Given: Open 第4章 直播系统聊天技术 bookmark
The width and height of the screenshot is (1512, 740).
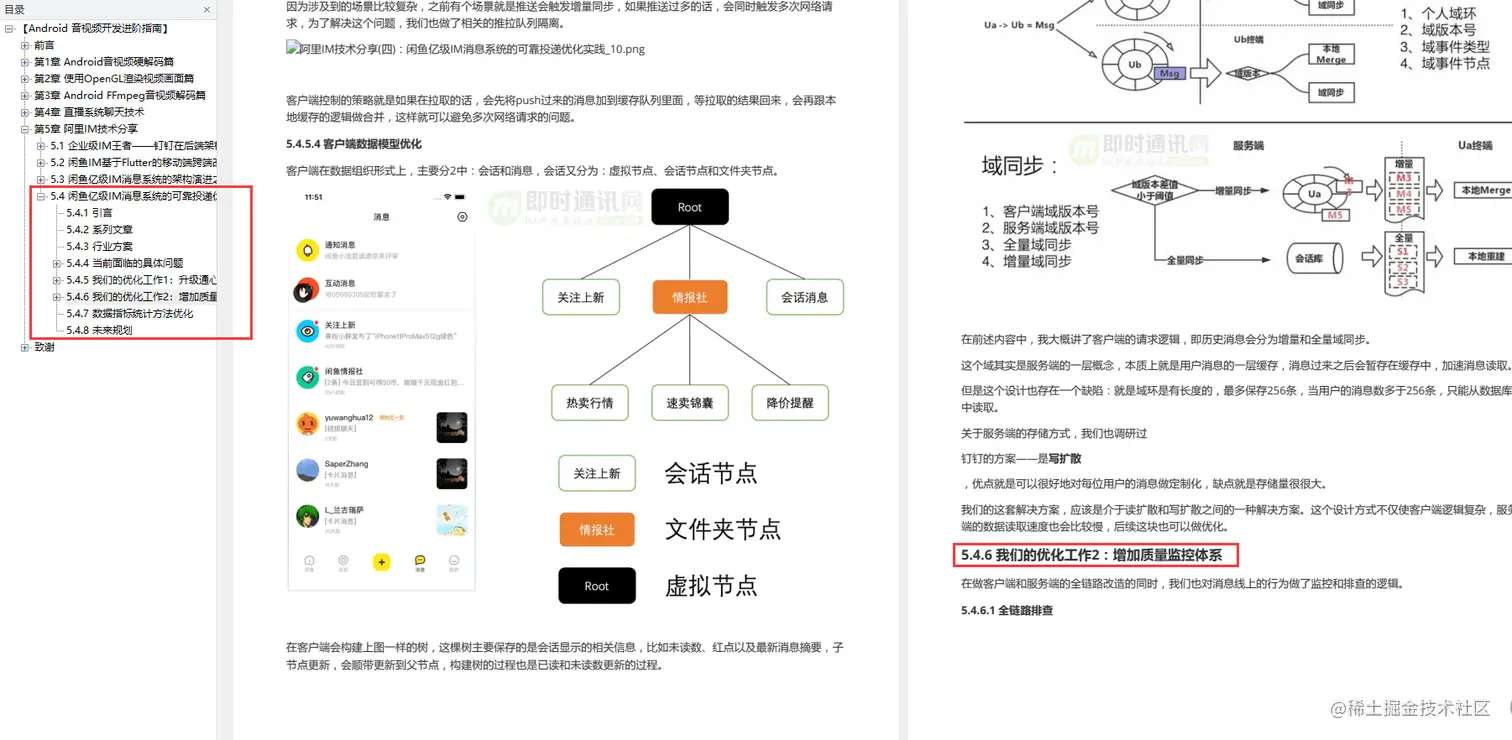Looking at the screenshot, I should click(x=89, y=112).
